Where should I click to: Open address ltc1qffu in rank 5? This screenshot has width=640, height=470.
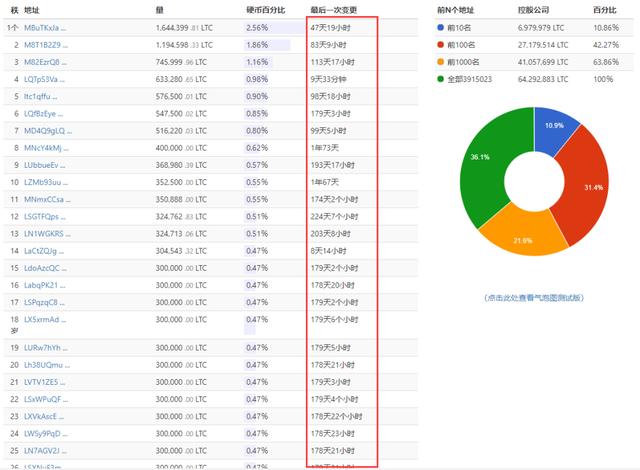pyautogui.click(x=43, y=96)
